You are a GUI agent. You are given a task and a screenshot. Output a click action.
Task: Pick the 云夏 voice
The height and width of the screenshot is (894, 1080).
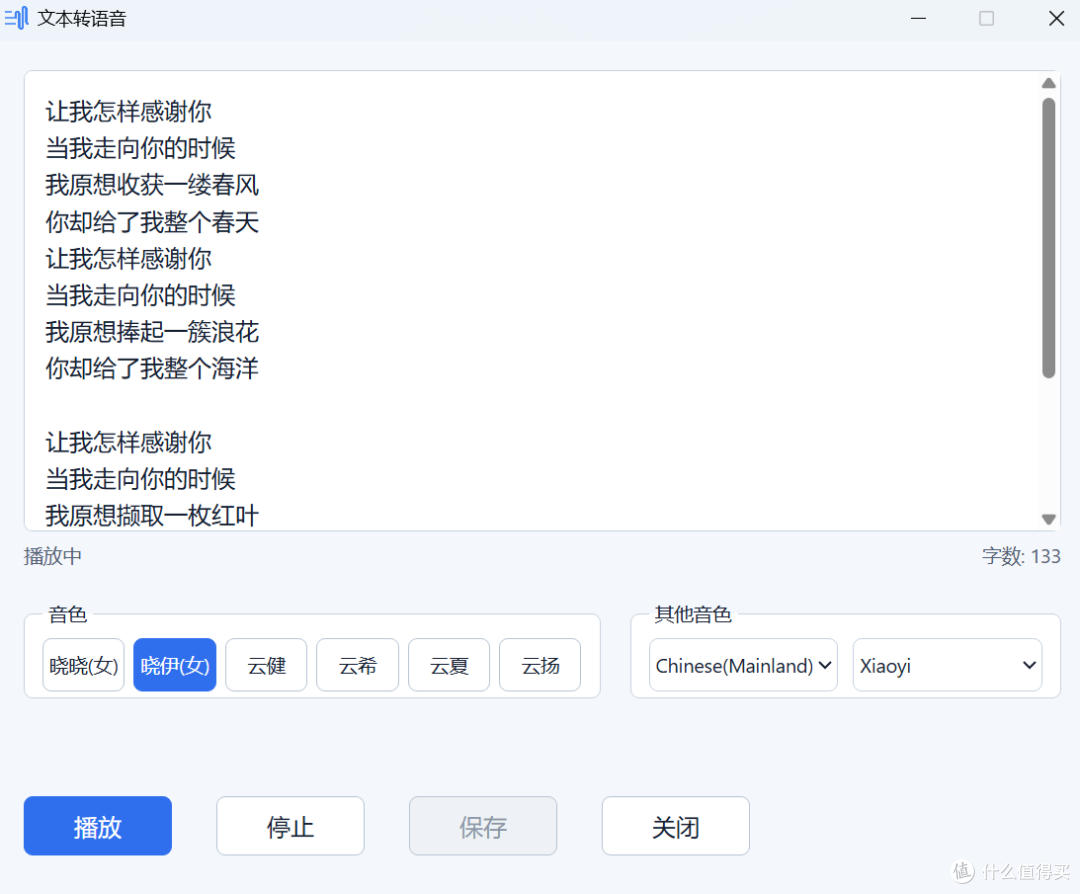(x=449, y=665)
